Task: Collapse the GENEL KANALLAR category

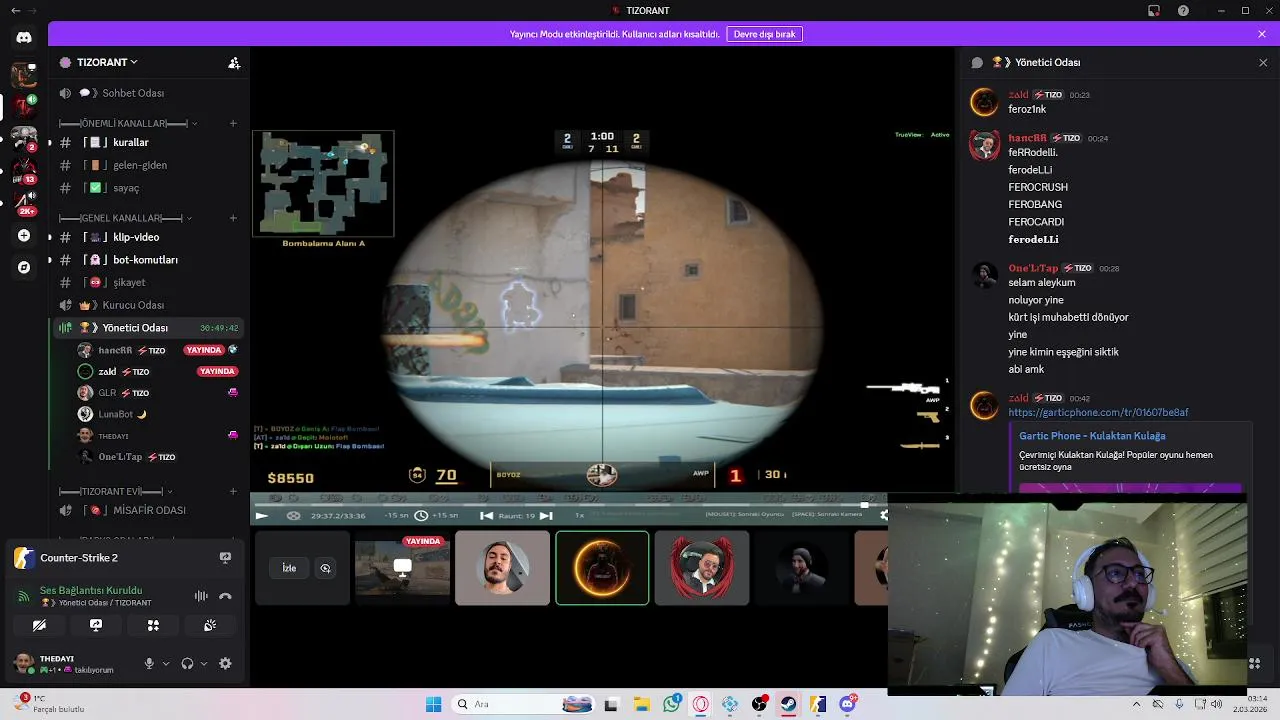Action: click(125, 218)
